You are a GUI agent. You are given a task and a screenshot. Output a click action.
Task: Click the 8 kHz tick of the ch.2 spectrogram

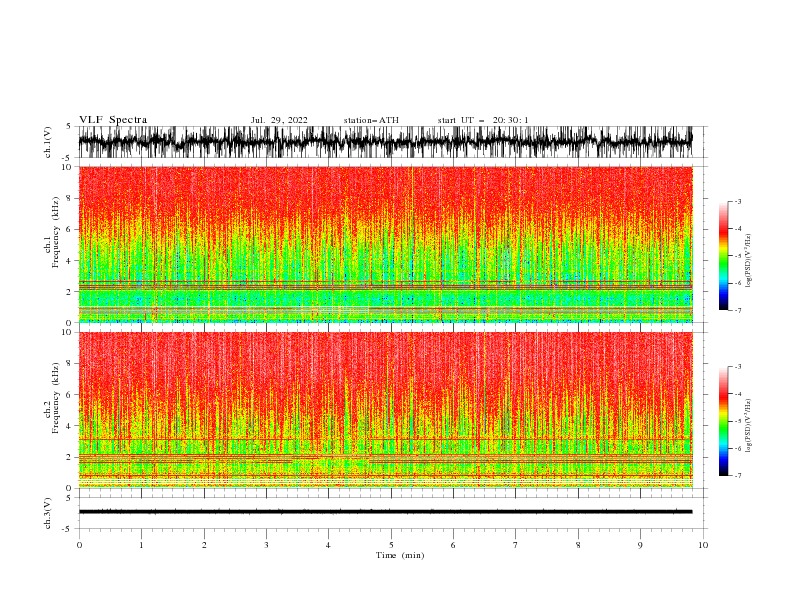[x=69, y=364]
